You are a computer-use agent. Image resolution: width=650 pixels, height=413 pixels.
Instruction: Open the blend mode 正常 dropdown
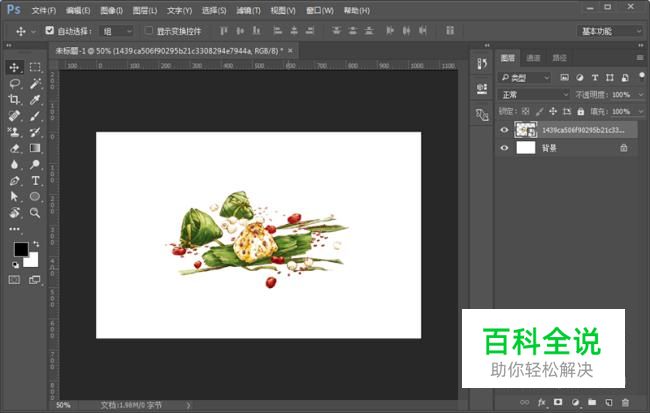pyautogui.click(x=534, y=95)
